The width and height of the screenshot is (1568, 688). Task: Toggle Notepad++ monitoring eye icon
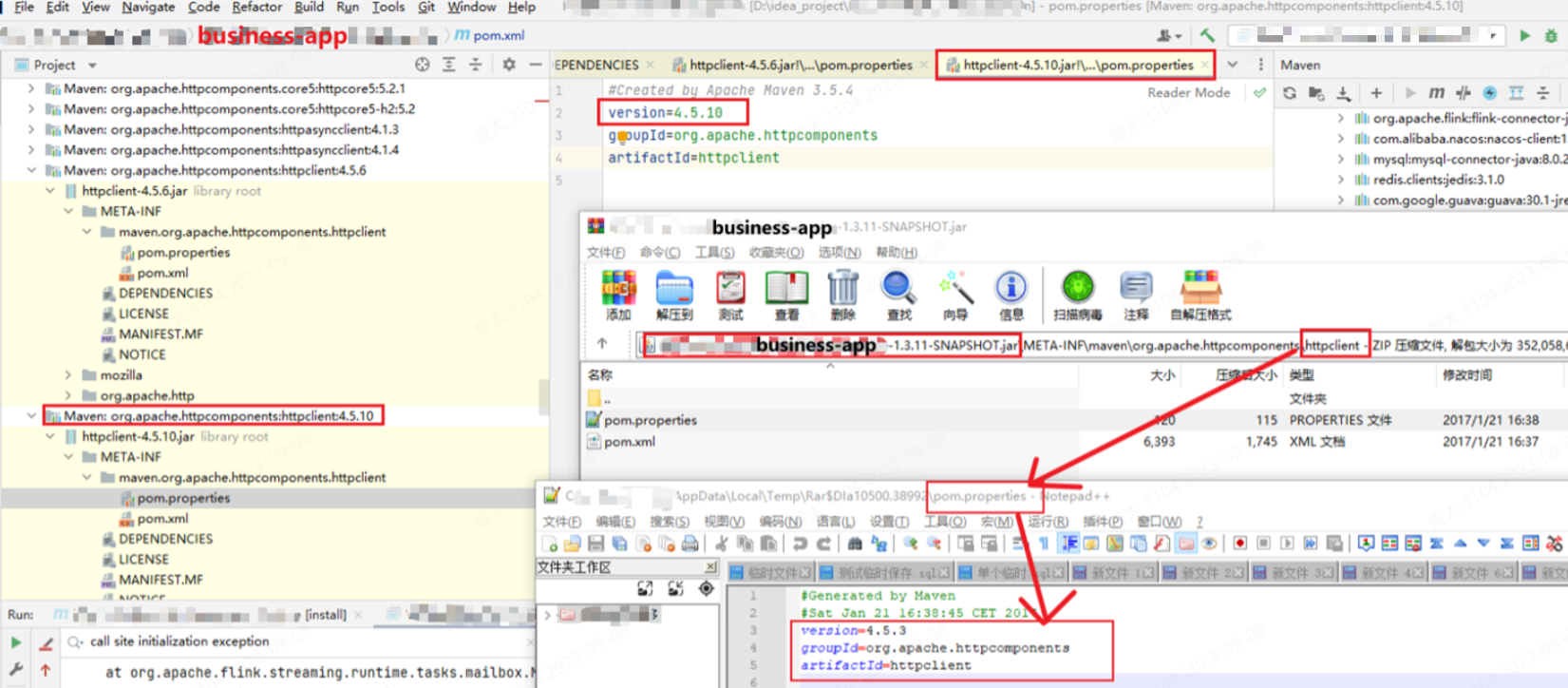click(x=1209, y=544)
